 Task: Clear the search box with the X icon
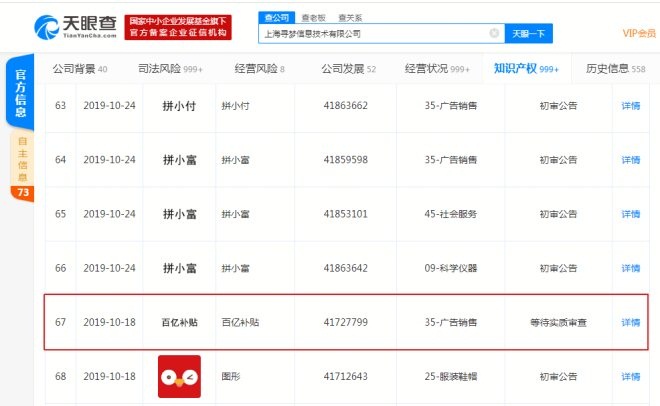click(x=494, y=33)
